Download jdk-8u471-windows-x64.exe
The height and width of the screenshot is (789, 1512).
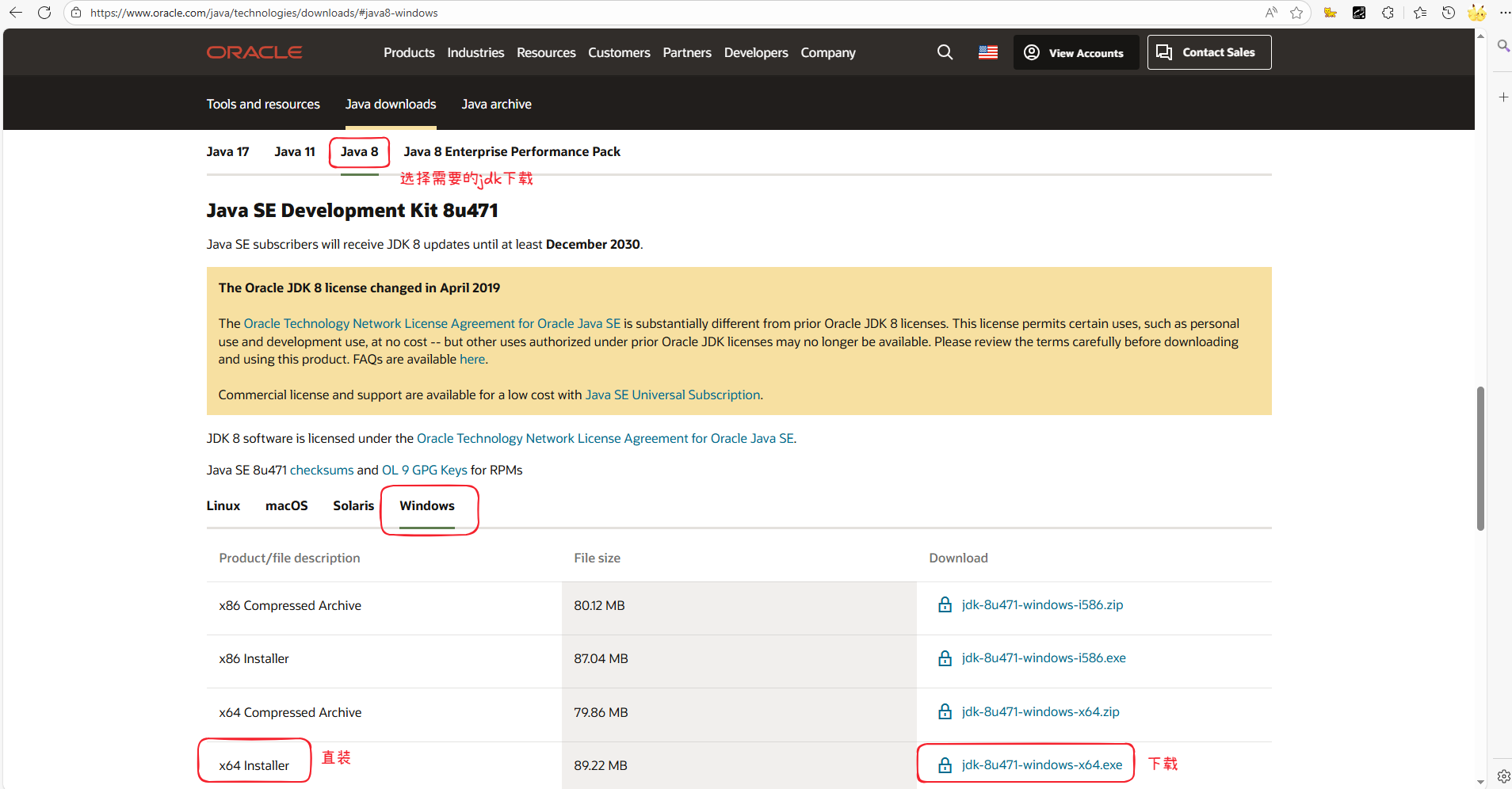click(1042, 764)
